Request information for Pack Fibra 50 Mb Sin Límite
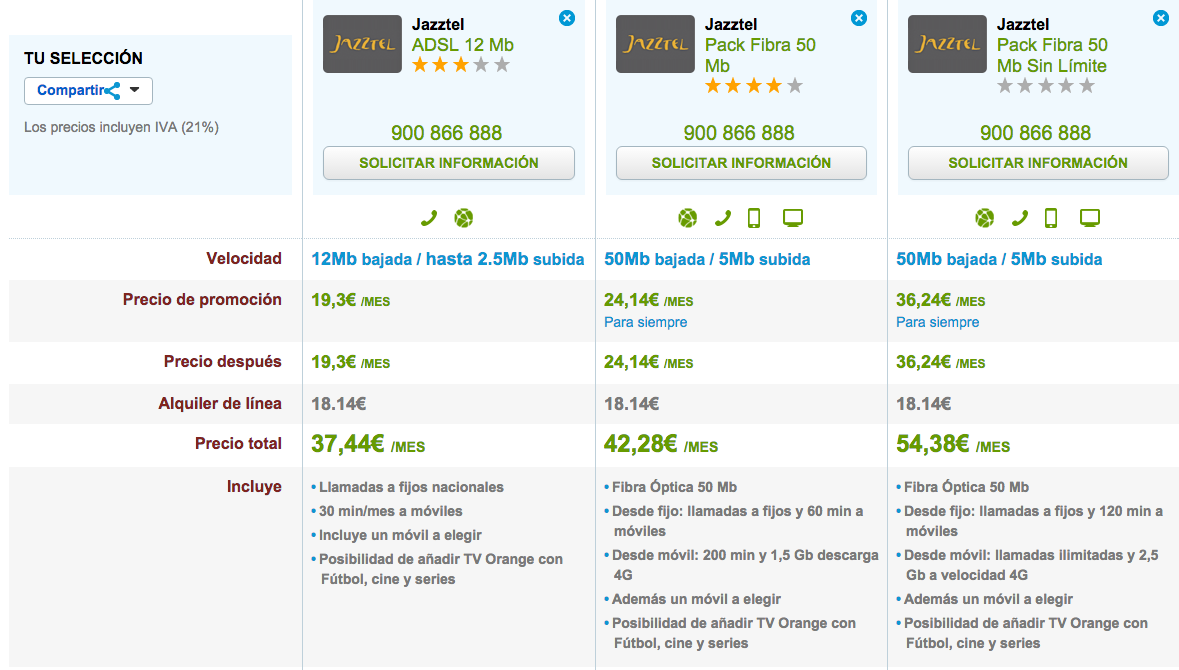 click(1038, 163)
